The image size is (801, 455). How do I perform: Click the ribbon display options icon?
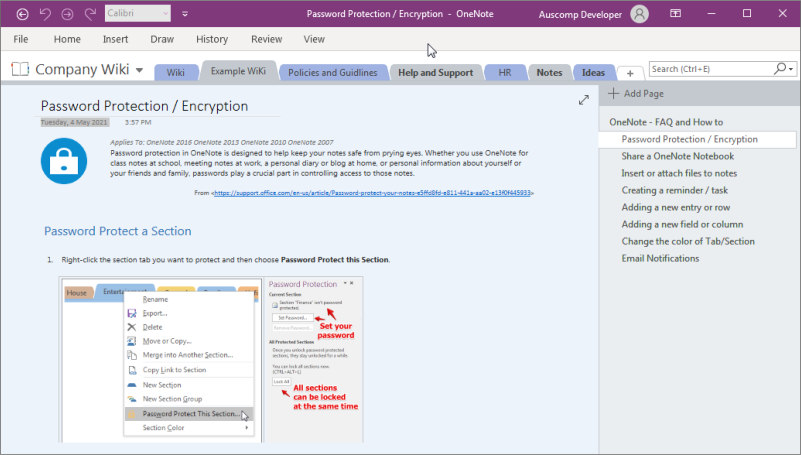[x=675, y=13]
